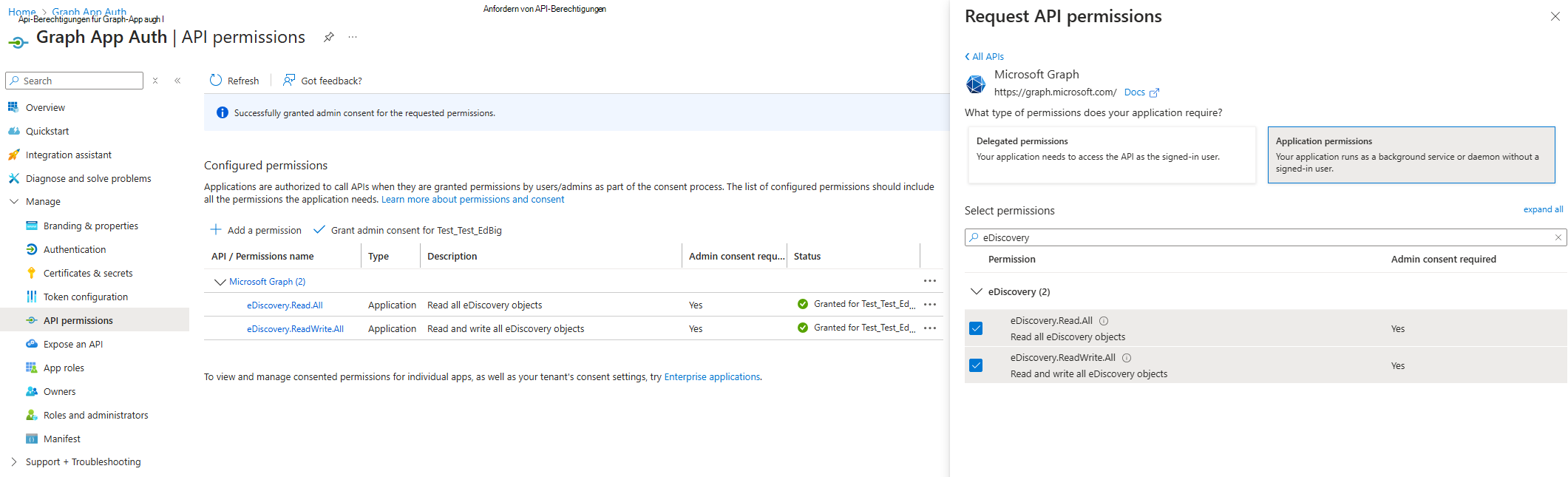Click the App roles grid icon
This screenshot has height=477, width=1568.
pyautogui.click(x=31, y=368)
